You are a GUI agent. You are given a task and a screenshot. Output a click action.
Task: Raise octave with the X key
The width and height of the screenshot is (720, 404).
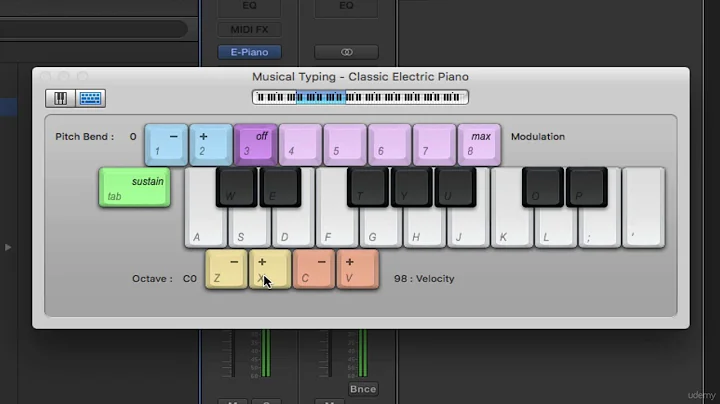[x=270, y=269]
